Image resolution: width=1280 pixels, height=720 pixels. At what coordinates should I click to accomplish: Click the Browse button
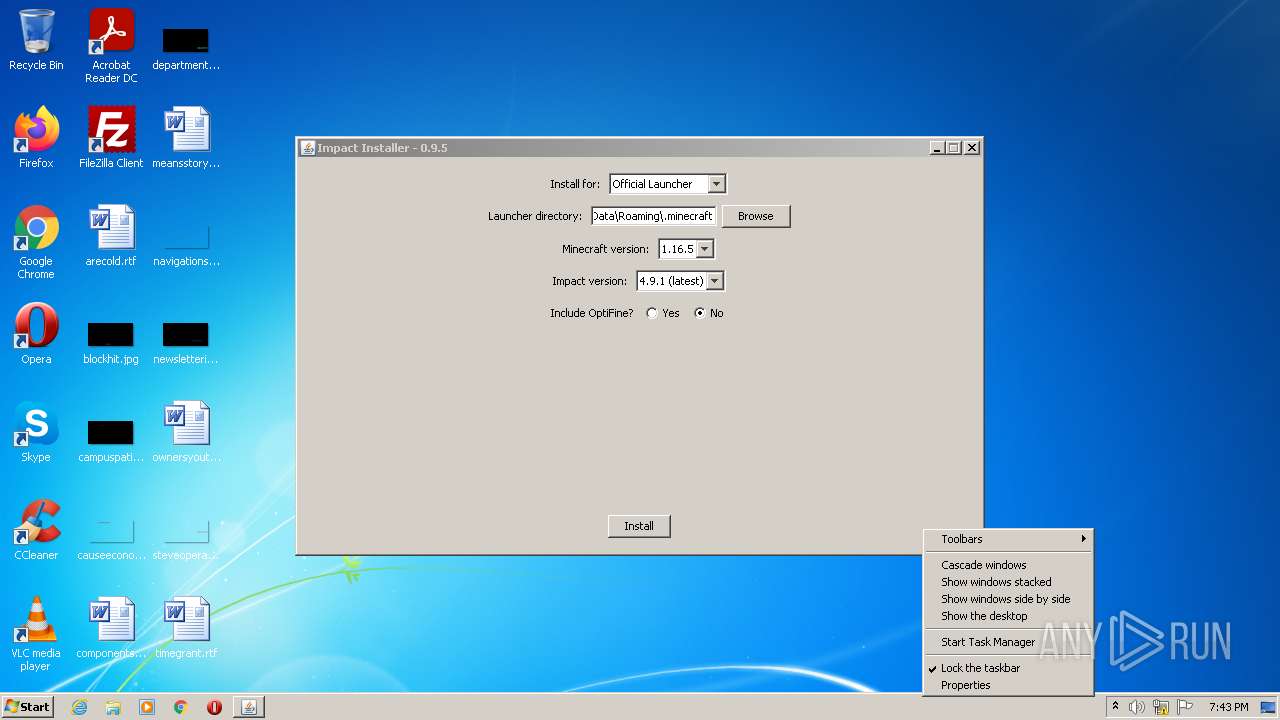click(x=756, y=216)
